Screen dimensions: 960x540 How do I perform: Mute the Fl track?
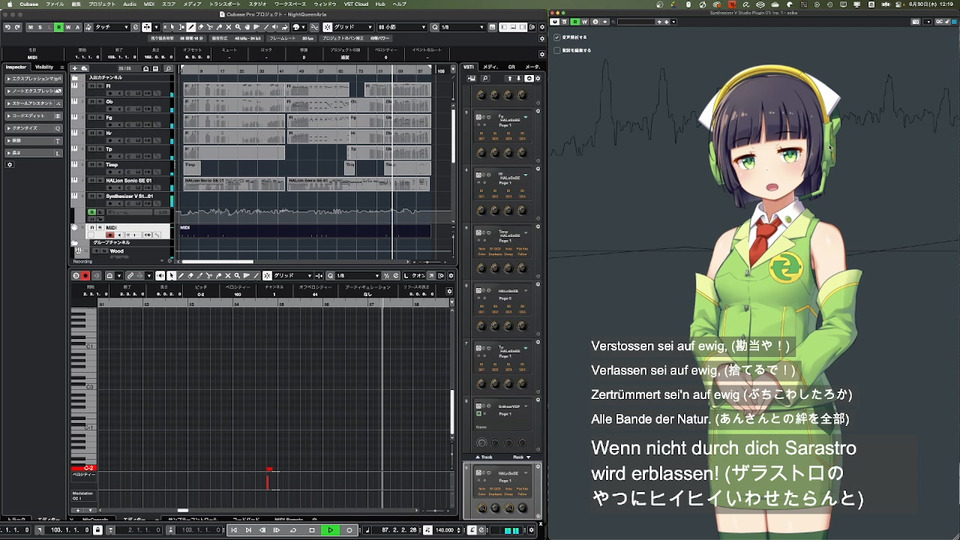(92, 86)
